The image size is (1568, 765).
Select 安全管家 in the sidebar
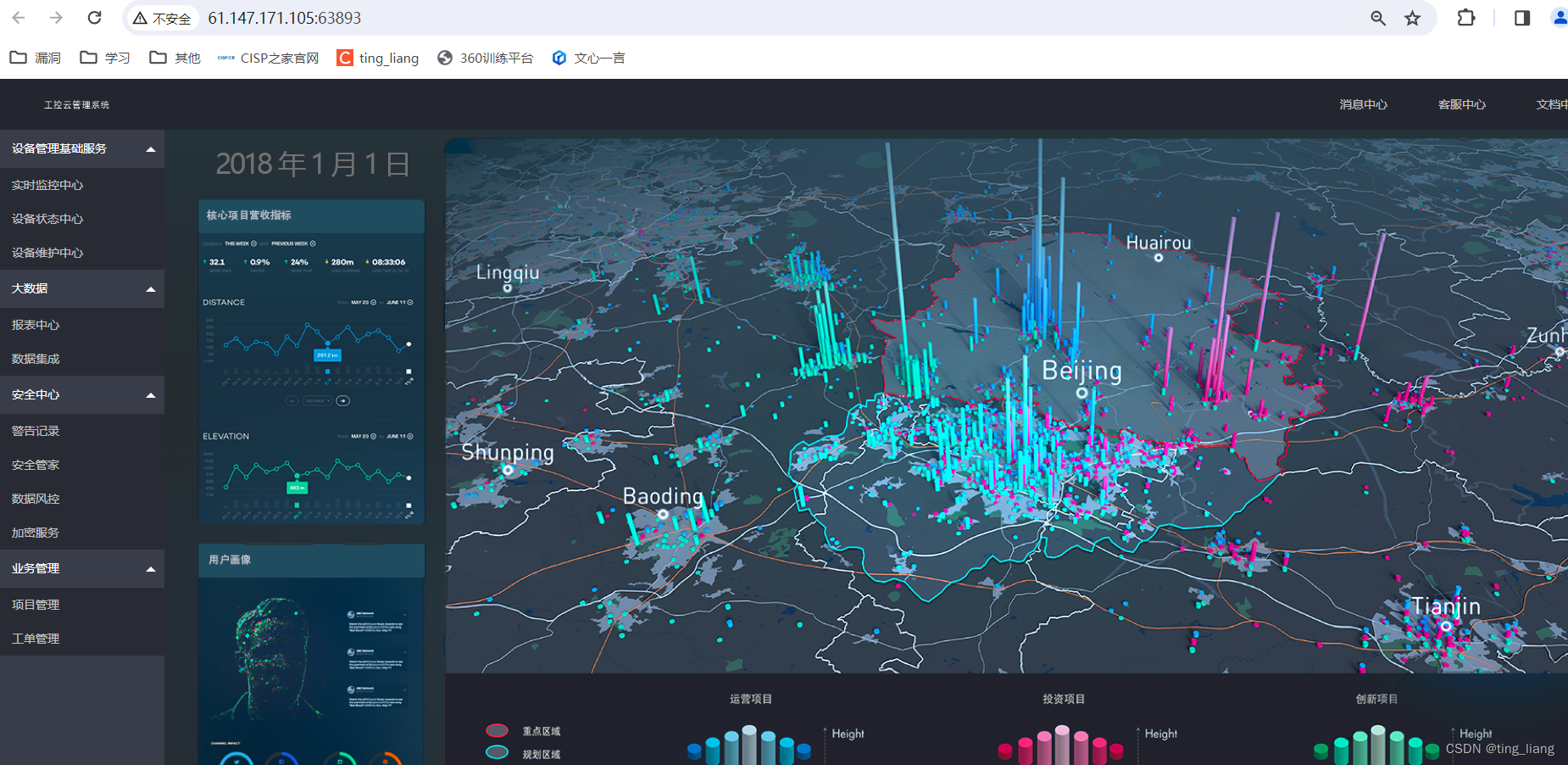[x=36, y=465]
